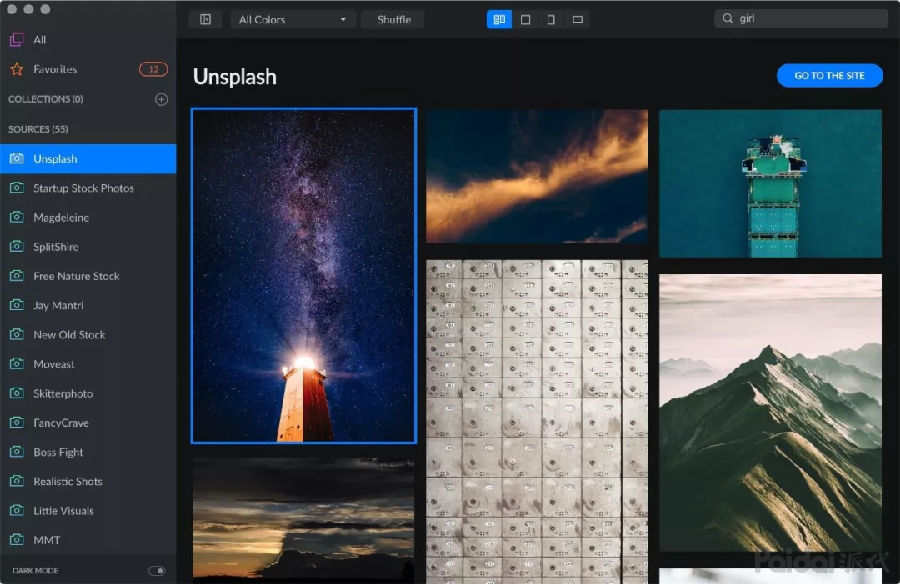Open the All Colors dropdown

pos(292,19)
